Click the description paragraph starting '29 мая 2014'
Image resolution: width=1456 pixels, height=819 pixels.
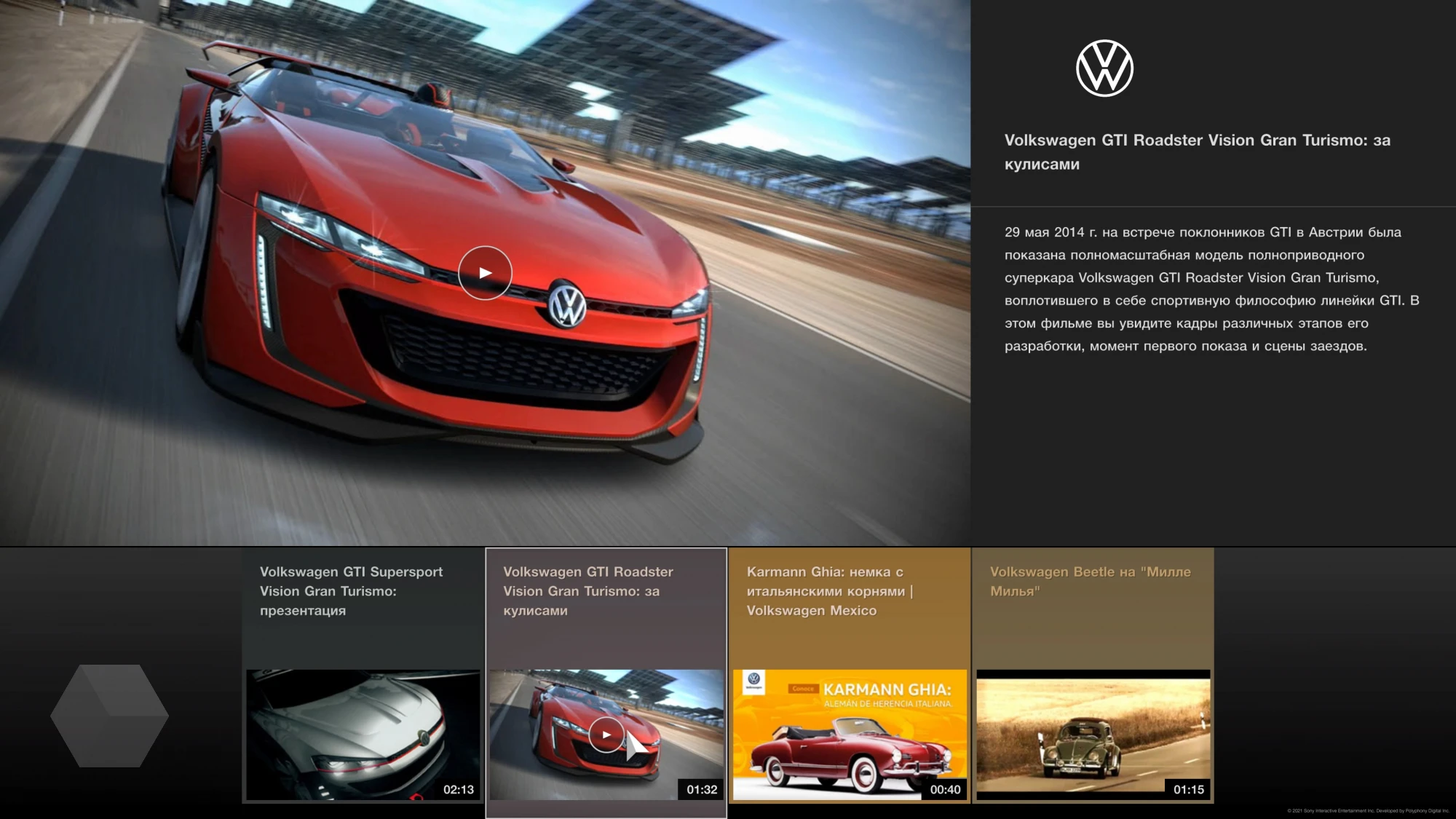point(1212,289)
